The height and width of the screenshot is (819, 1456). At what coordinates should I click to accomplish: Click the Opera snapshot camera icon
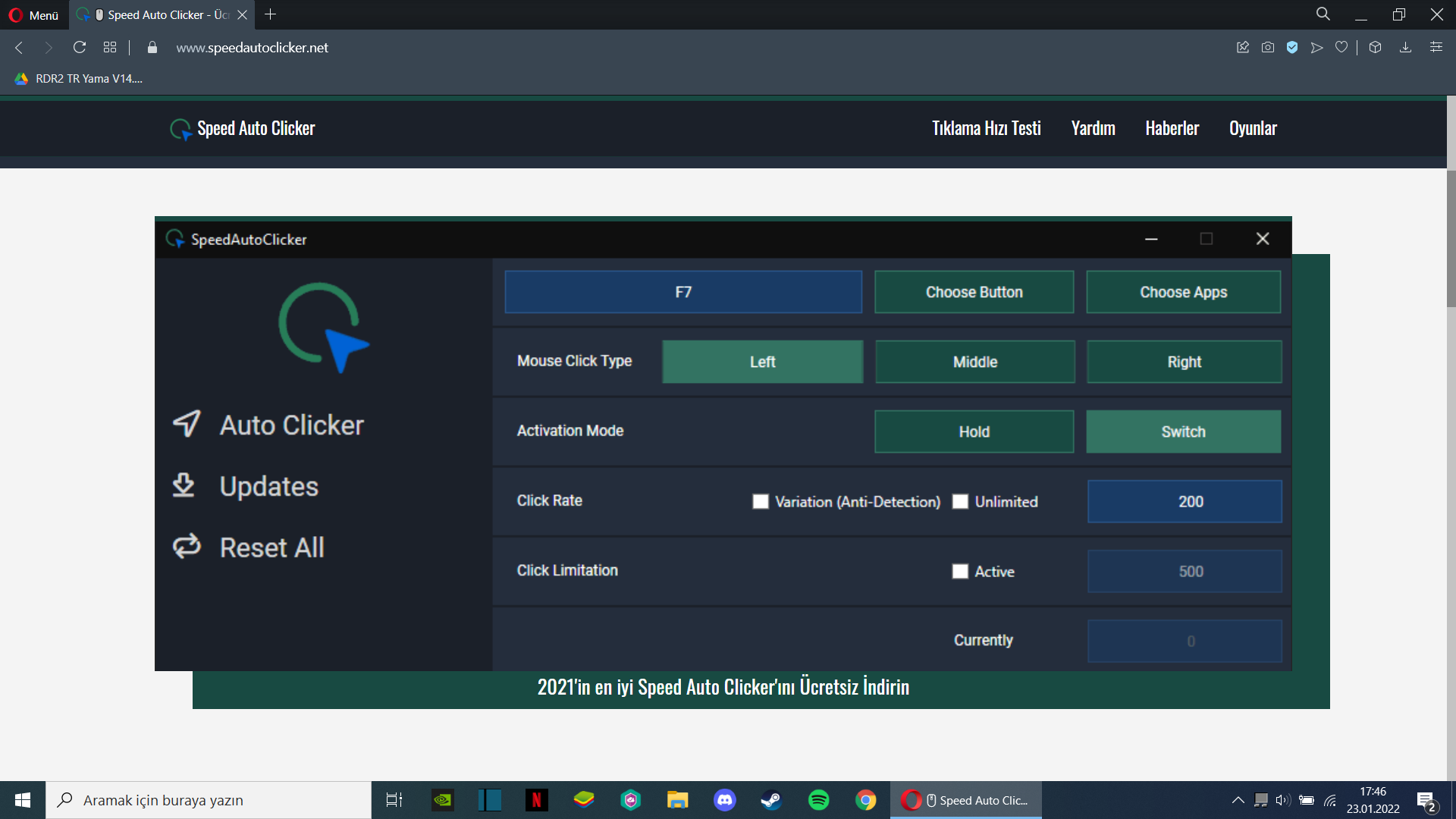1267,47
